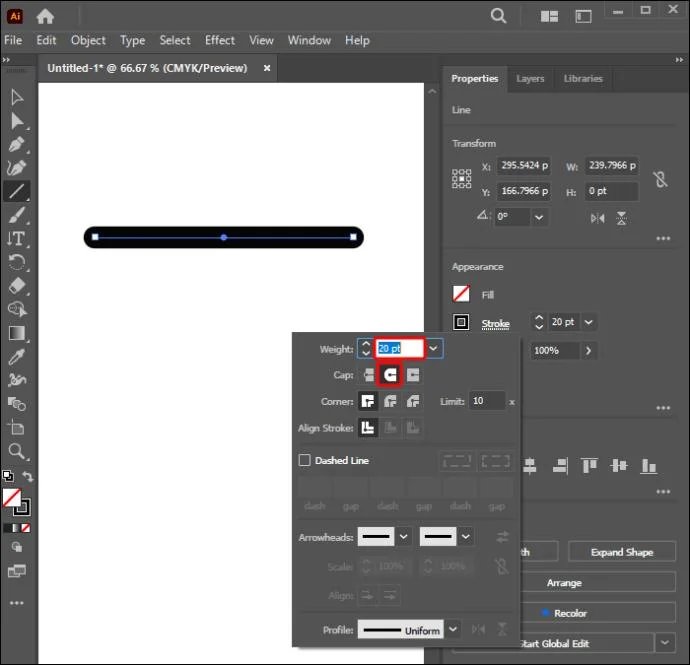Image resolution: width=690 pixels, height=665 pixels.
Task: Choose Round Cap option
Action: [x=389, y=375]
